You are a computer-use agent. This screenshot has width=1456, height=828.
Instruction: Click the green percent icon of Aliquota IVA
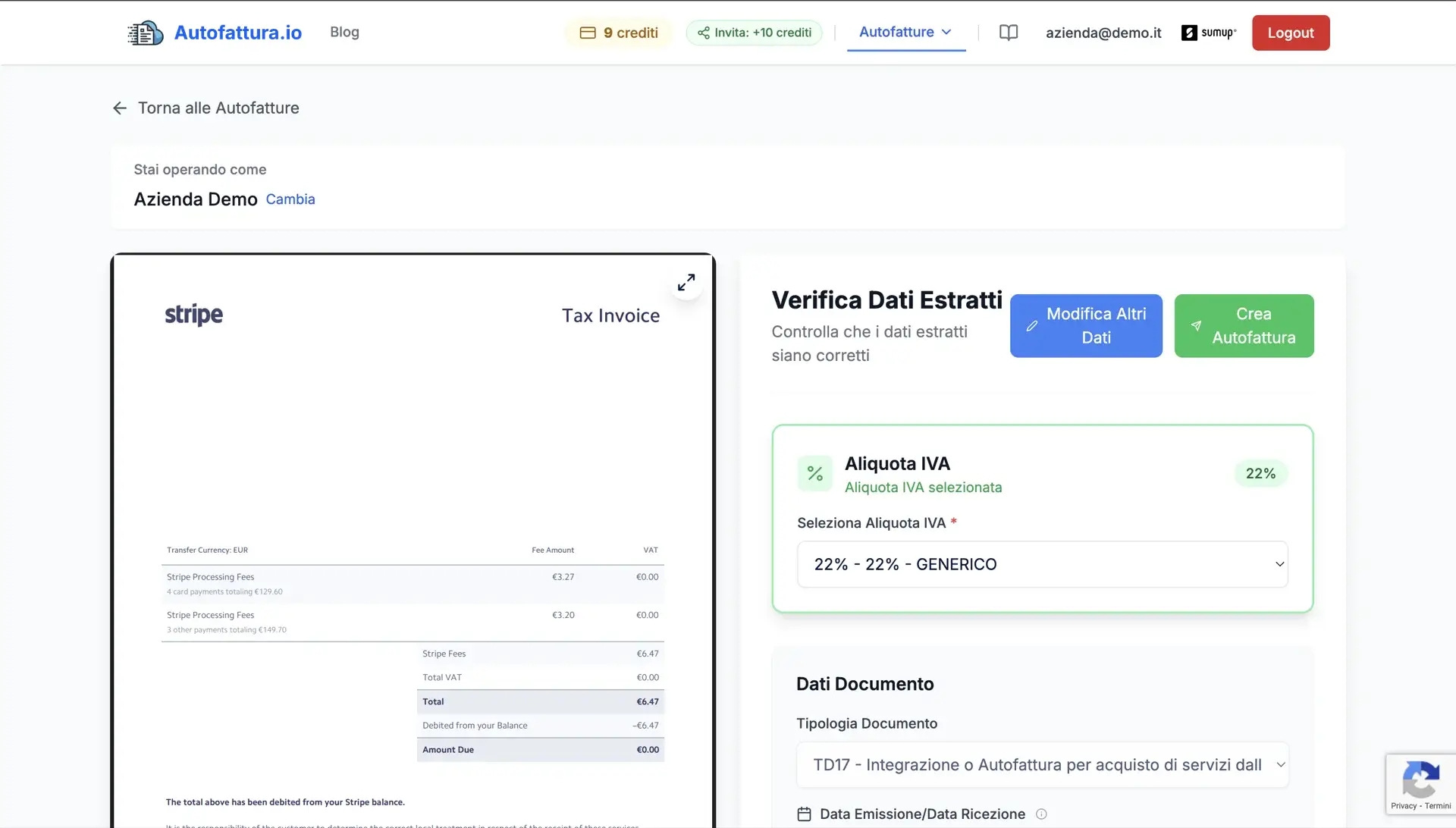pos(815,474)
